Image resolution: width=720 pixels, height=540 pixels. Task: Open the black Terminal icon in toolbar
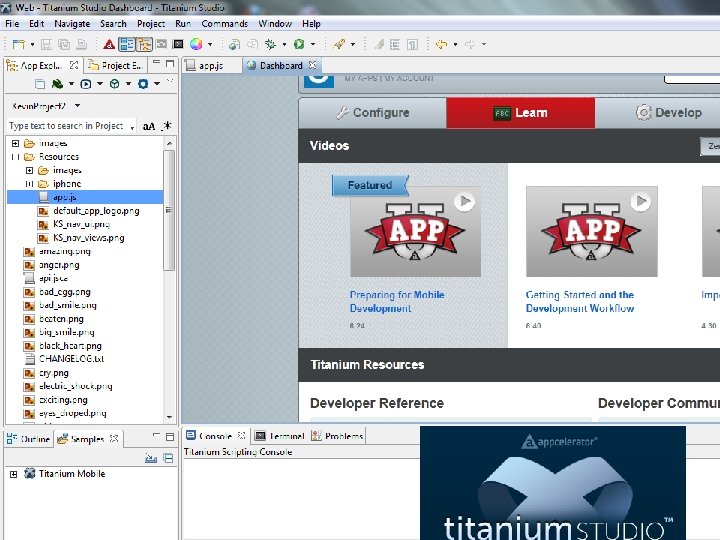point(178,45)
